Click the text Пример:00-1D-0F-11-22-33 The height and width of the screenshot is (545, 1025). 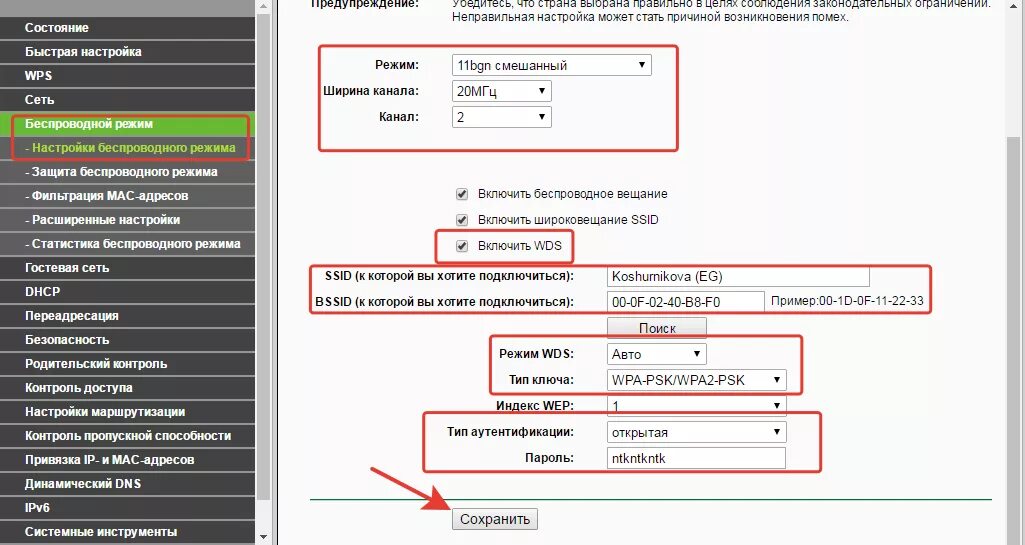tap(847, 301)
